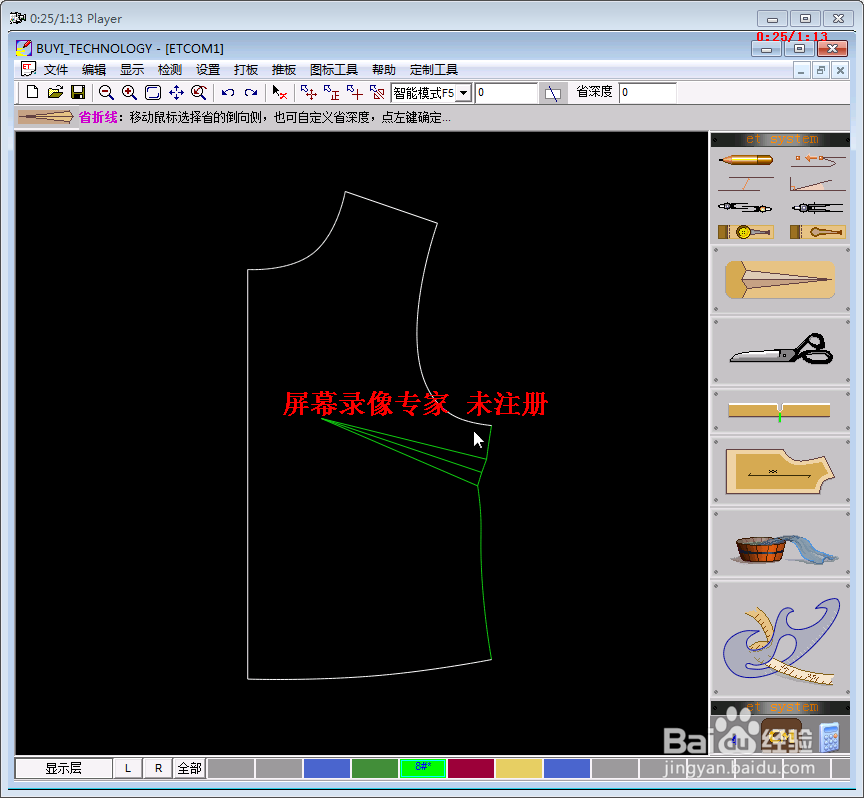Select the parallel lines tool icon

click(x=746, y=184)
